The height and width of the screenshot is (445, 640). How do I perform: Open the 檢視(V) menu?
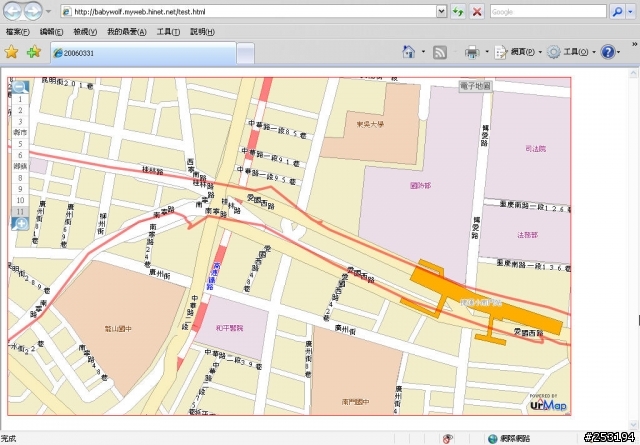[85, 31]
